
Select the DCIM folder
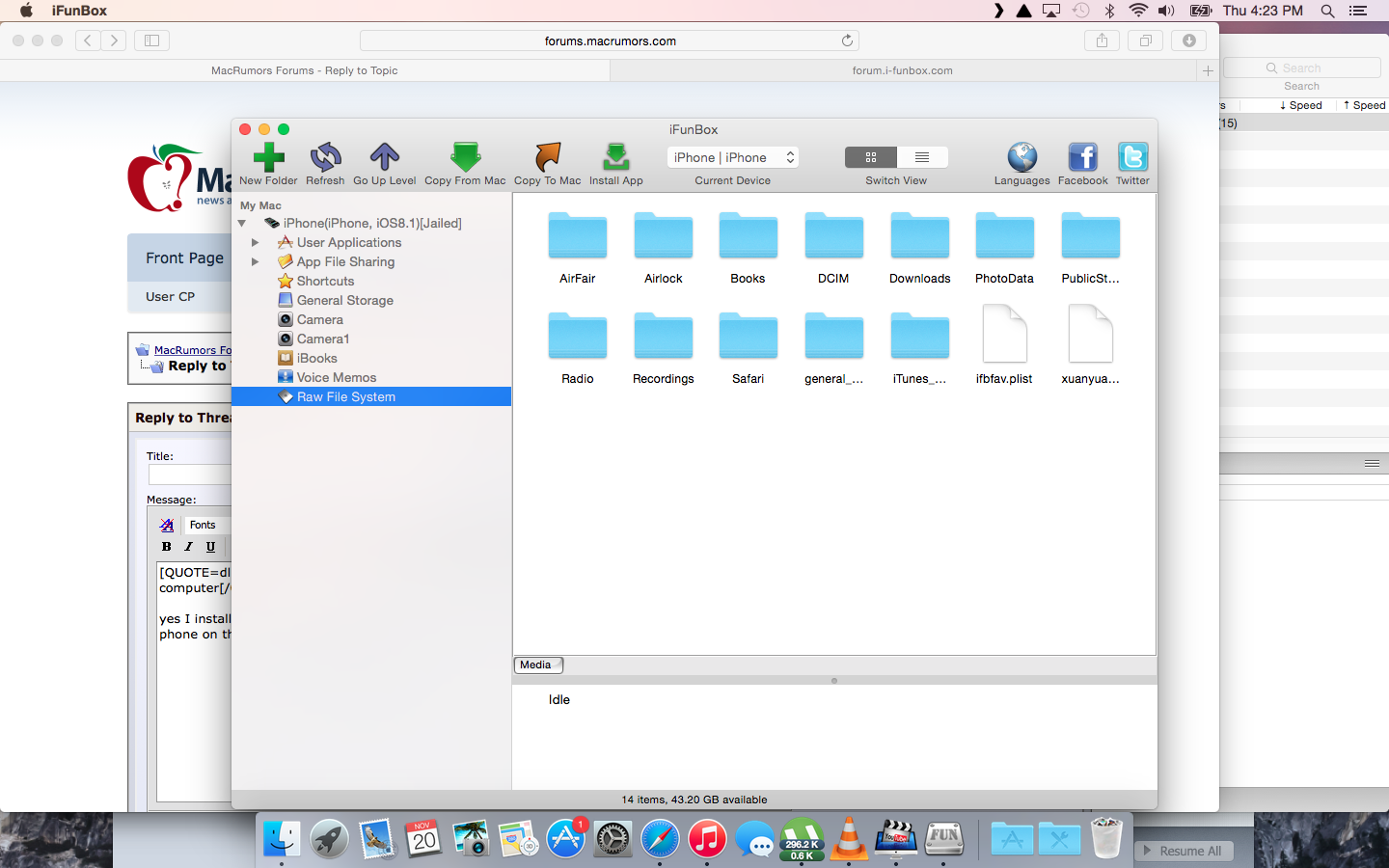click(x=833, y=238)
